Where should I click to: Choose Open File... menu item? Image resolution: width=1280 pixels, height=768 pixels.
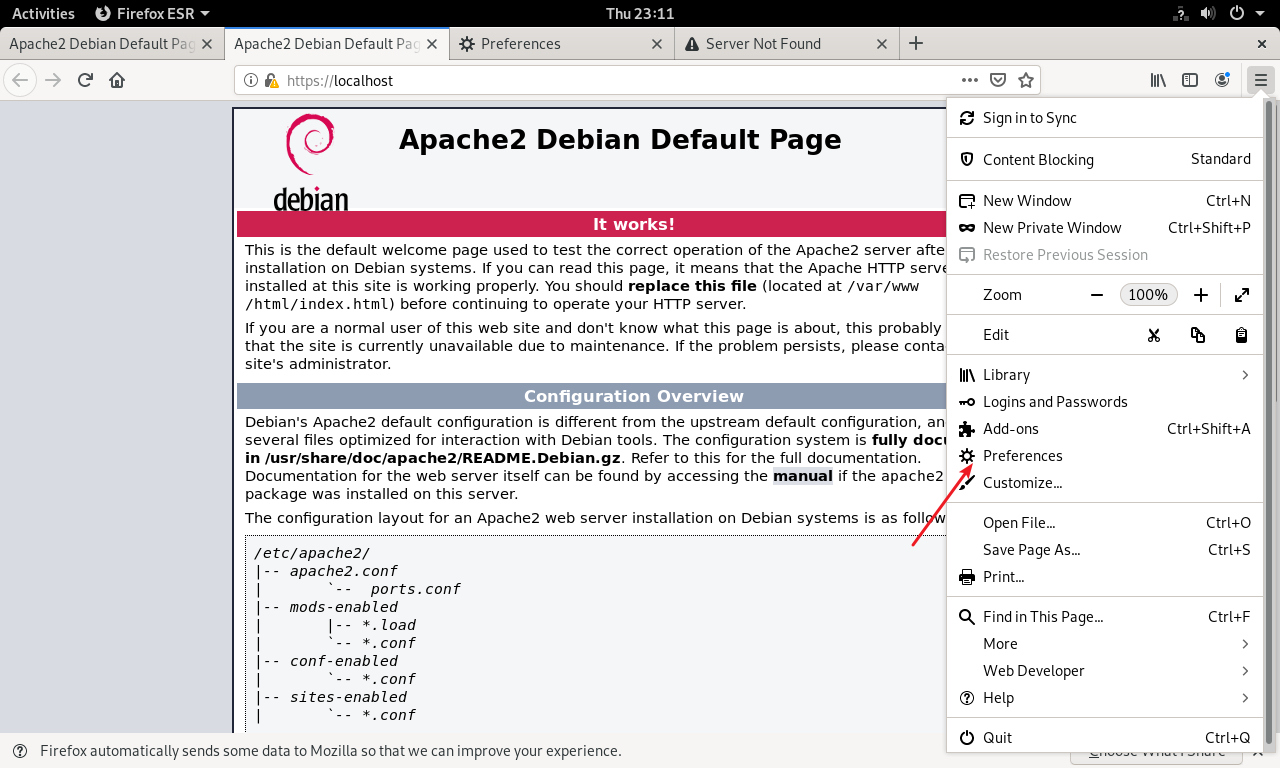click(1105, 523)
